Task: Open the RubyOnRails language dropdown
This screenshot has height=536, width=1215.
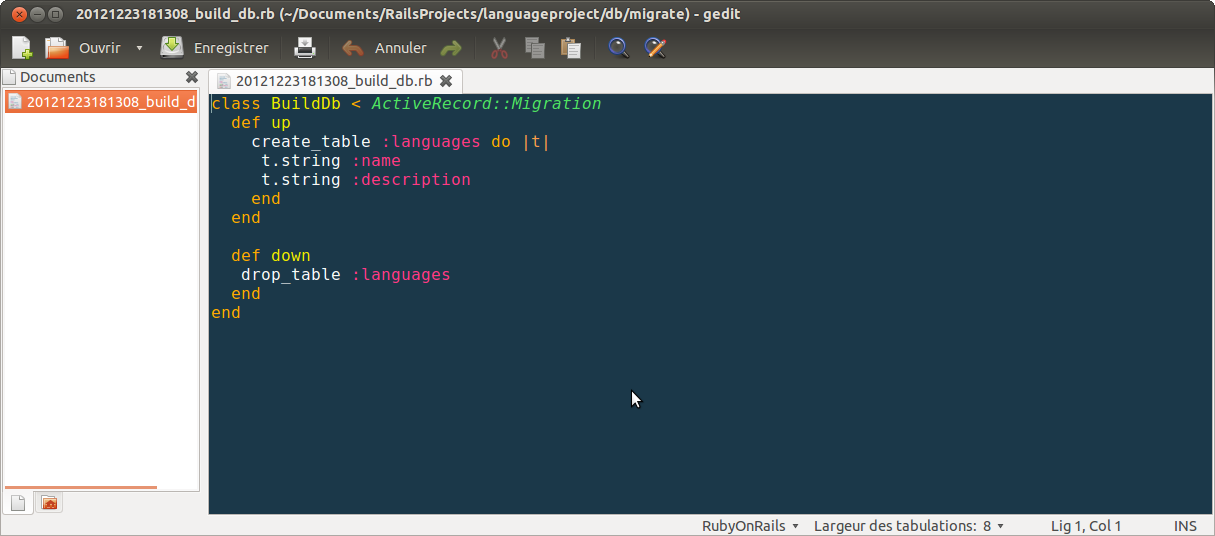Action: coord(750,526)
